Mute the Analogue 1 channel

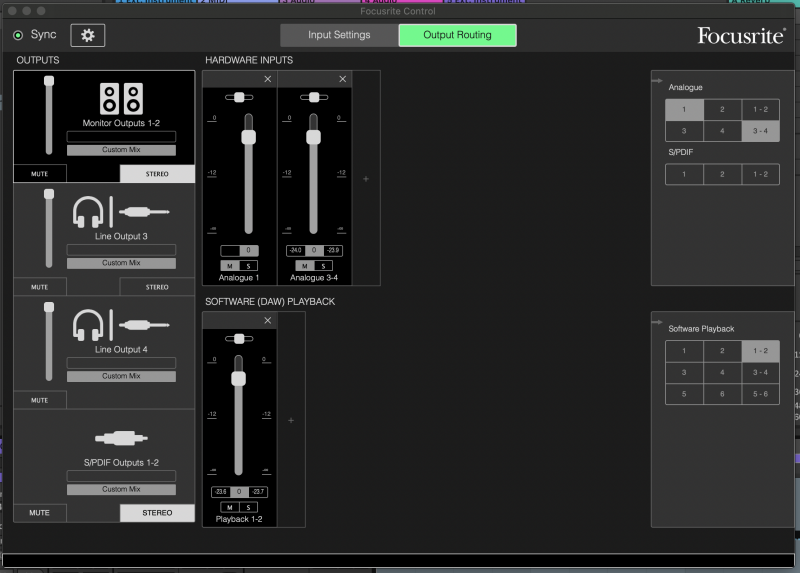coord(230,266)
